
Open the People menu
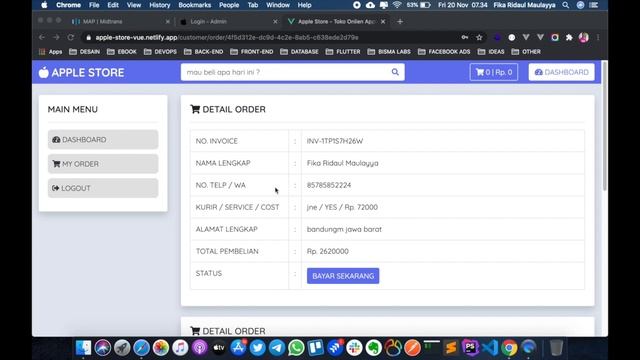point(229,5)
